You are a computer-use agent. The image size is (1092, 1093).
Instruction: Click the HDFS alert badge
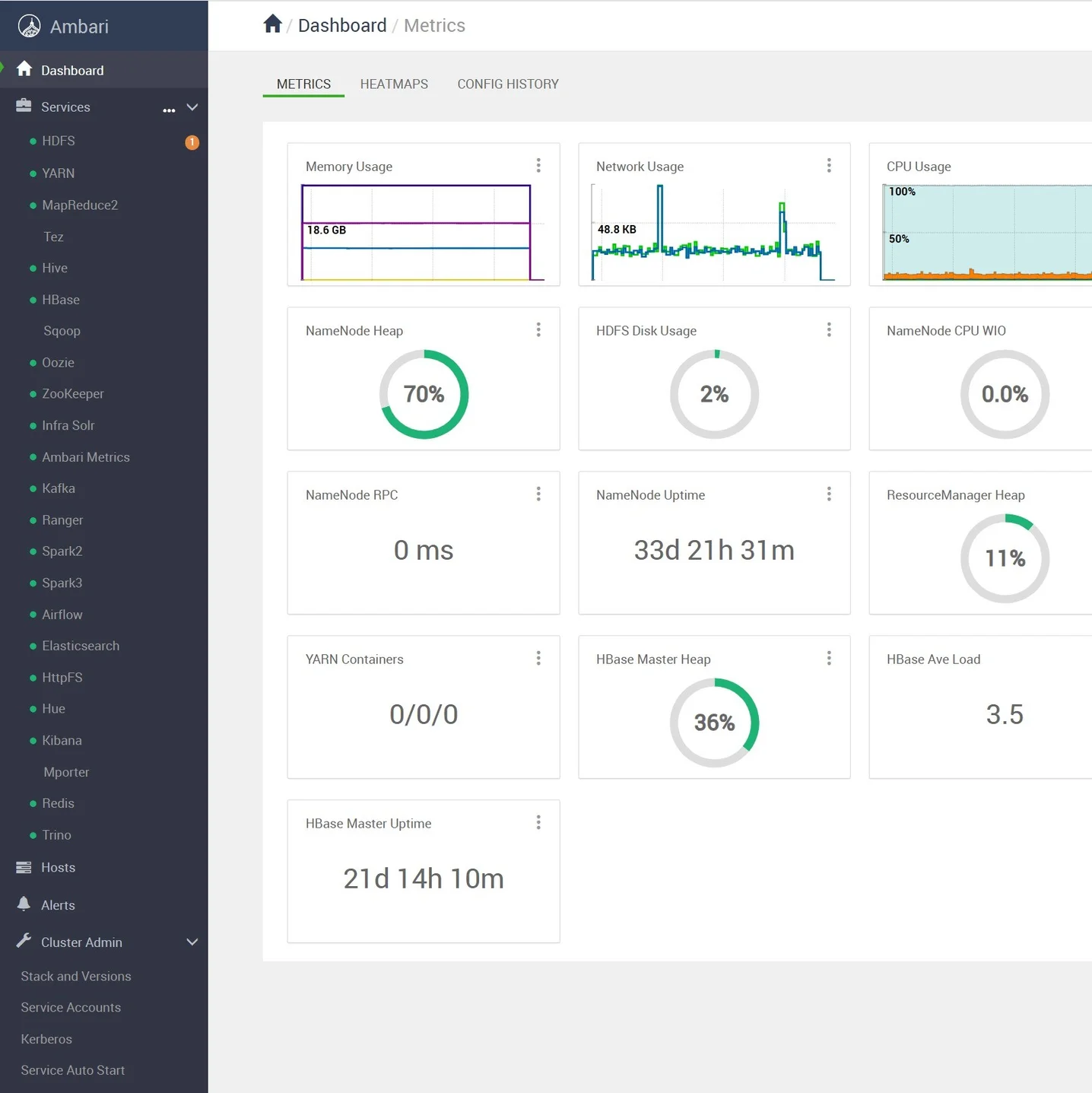click(x=192, y=142)
